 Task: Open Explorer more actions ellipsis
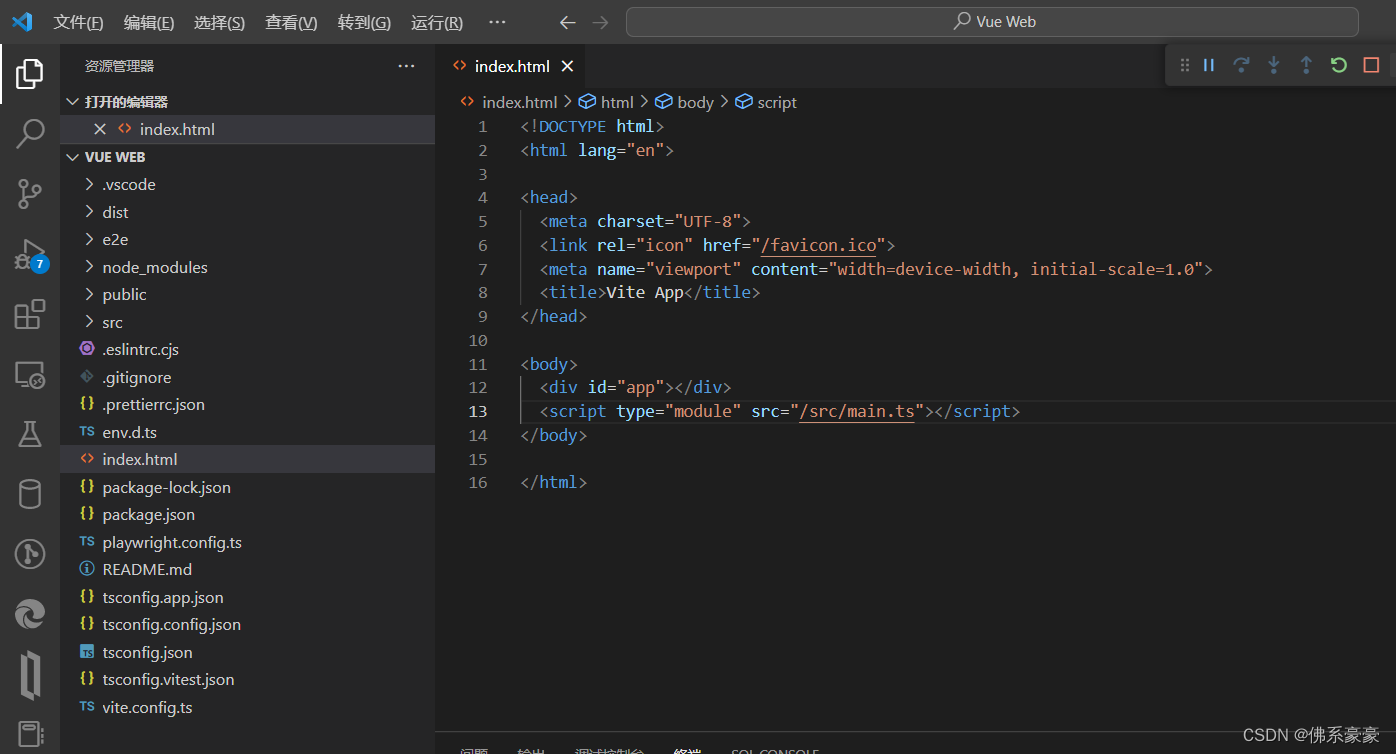[x=406, y=66]
